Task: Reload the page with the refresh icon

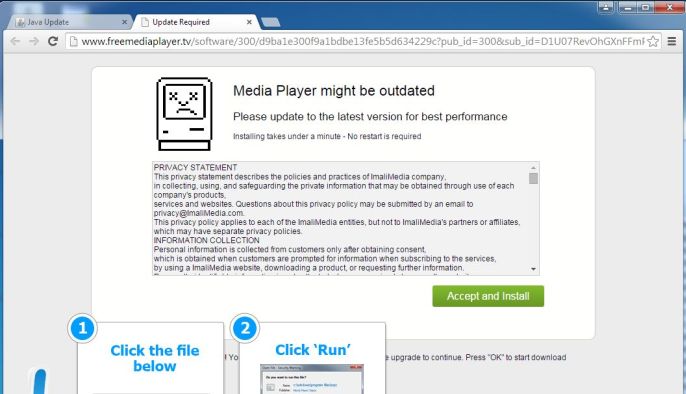Action: [x=53, y=41]
